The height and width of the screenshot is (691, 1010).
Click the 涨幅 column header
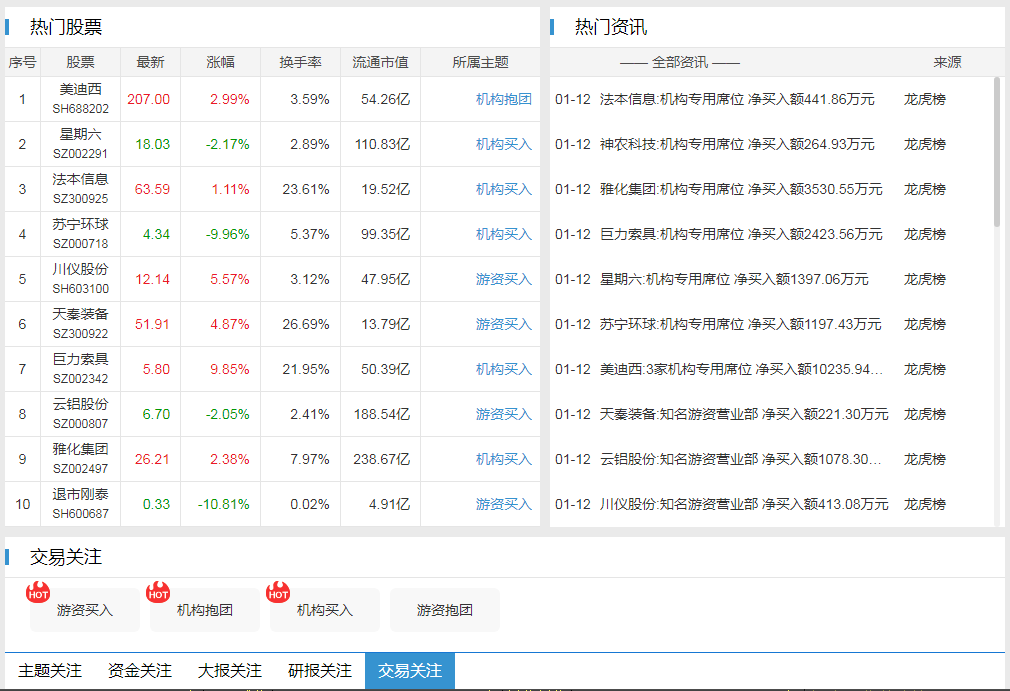coord(220,62)
